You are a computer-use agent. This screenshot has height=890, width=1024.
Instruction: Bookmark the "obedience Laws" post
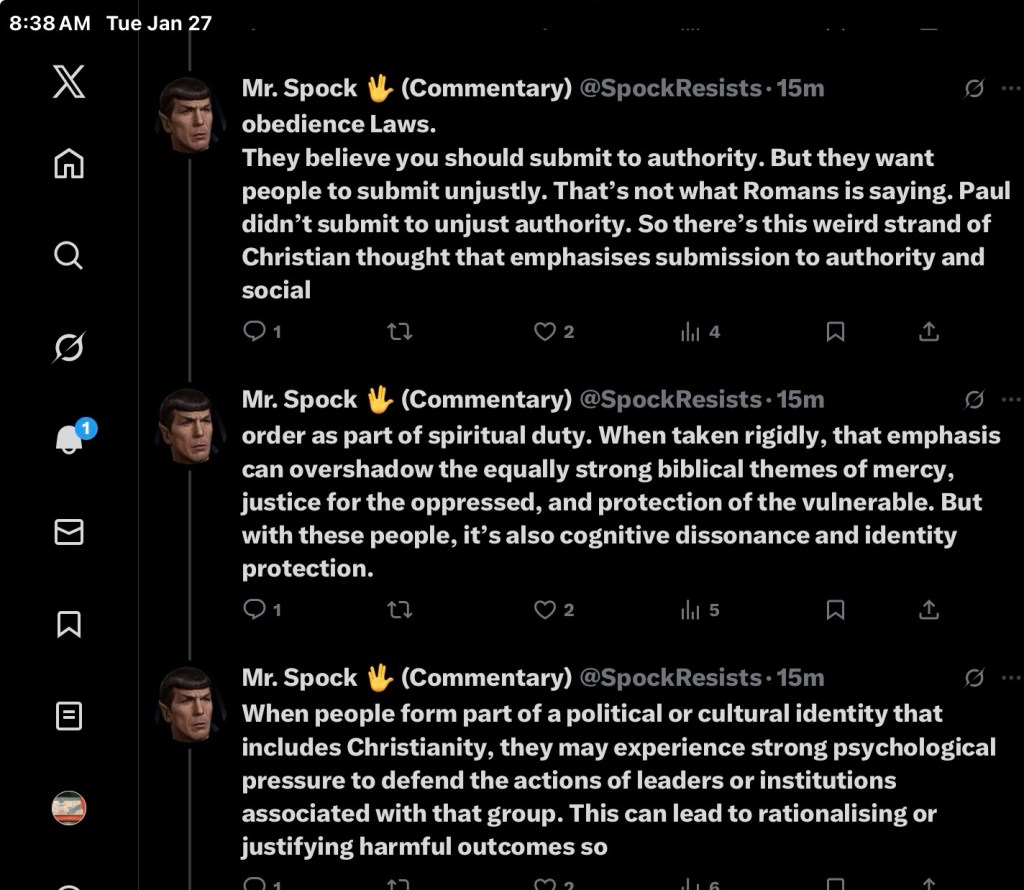(x=835, y=331)
